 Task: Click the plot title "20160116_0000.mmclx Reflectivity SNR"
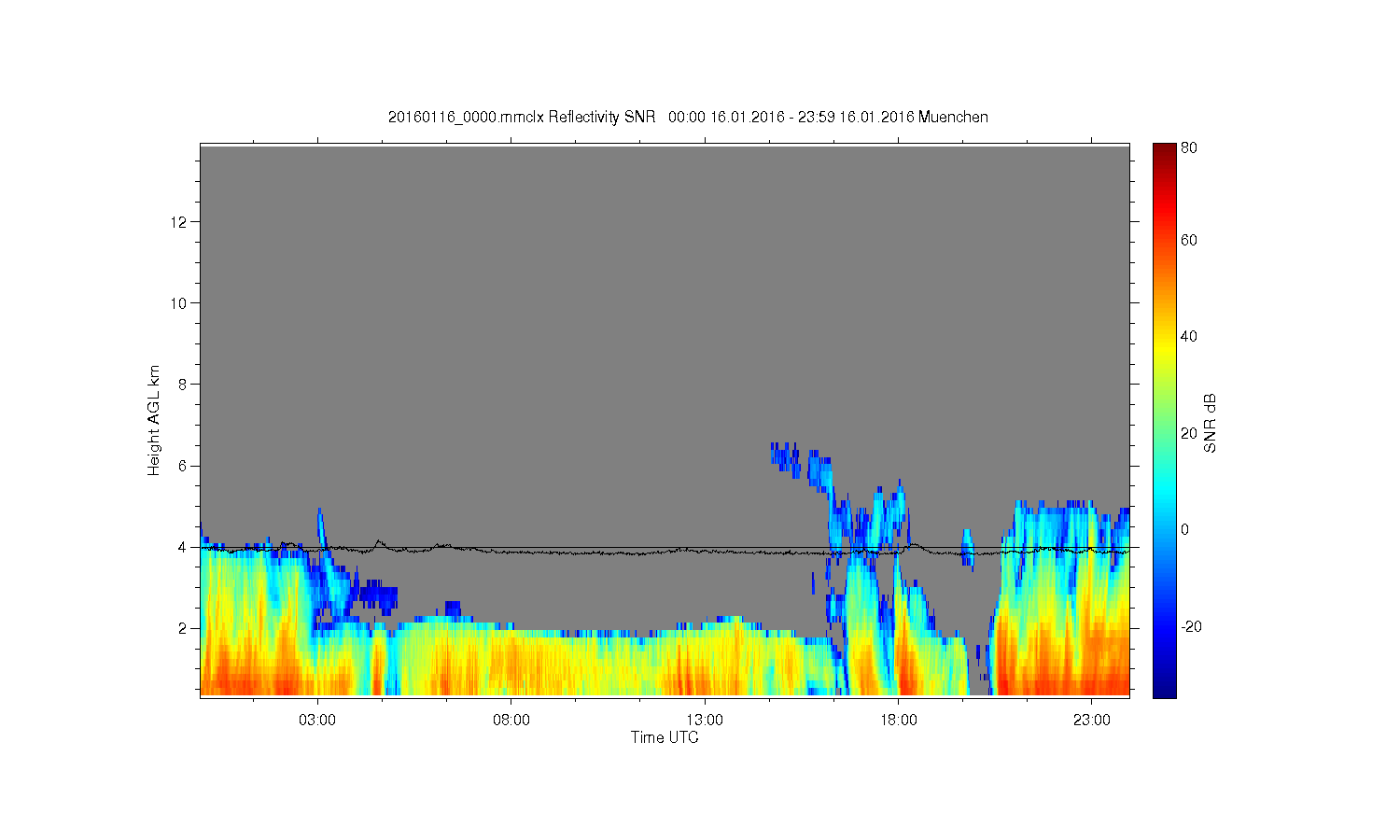pos(522,117)
